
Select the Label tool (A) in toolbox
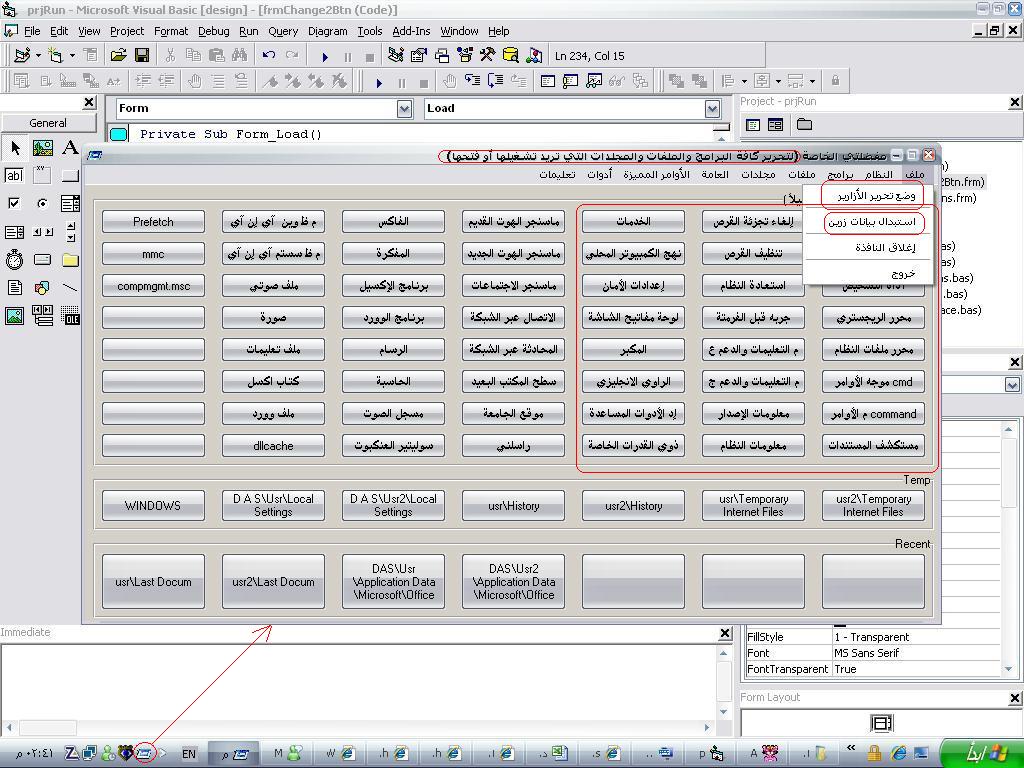(70, 148)
